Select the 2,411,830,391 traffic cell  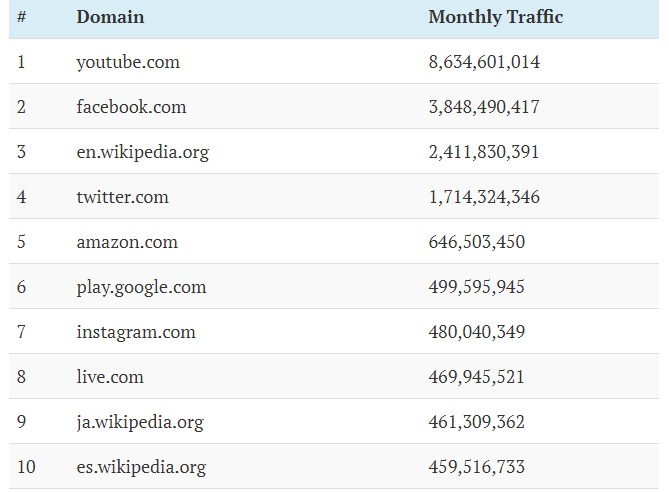pos(484,152)
